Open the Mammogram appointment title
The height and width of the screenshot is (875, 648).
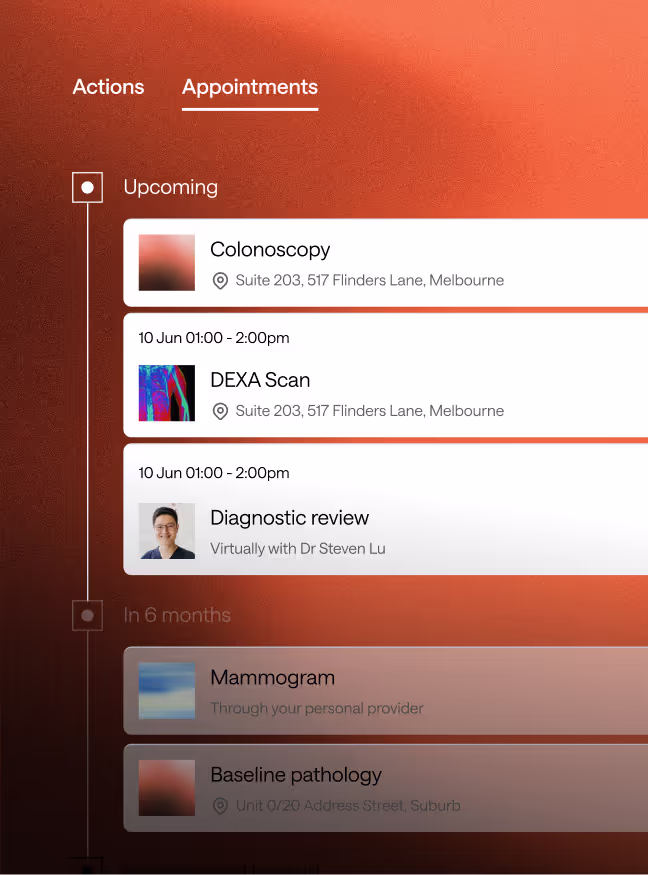point(272,677)
